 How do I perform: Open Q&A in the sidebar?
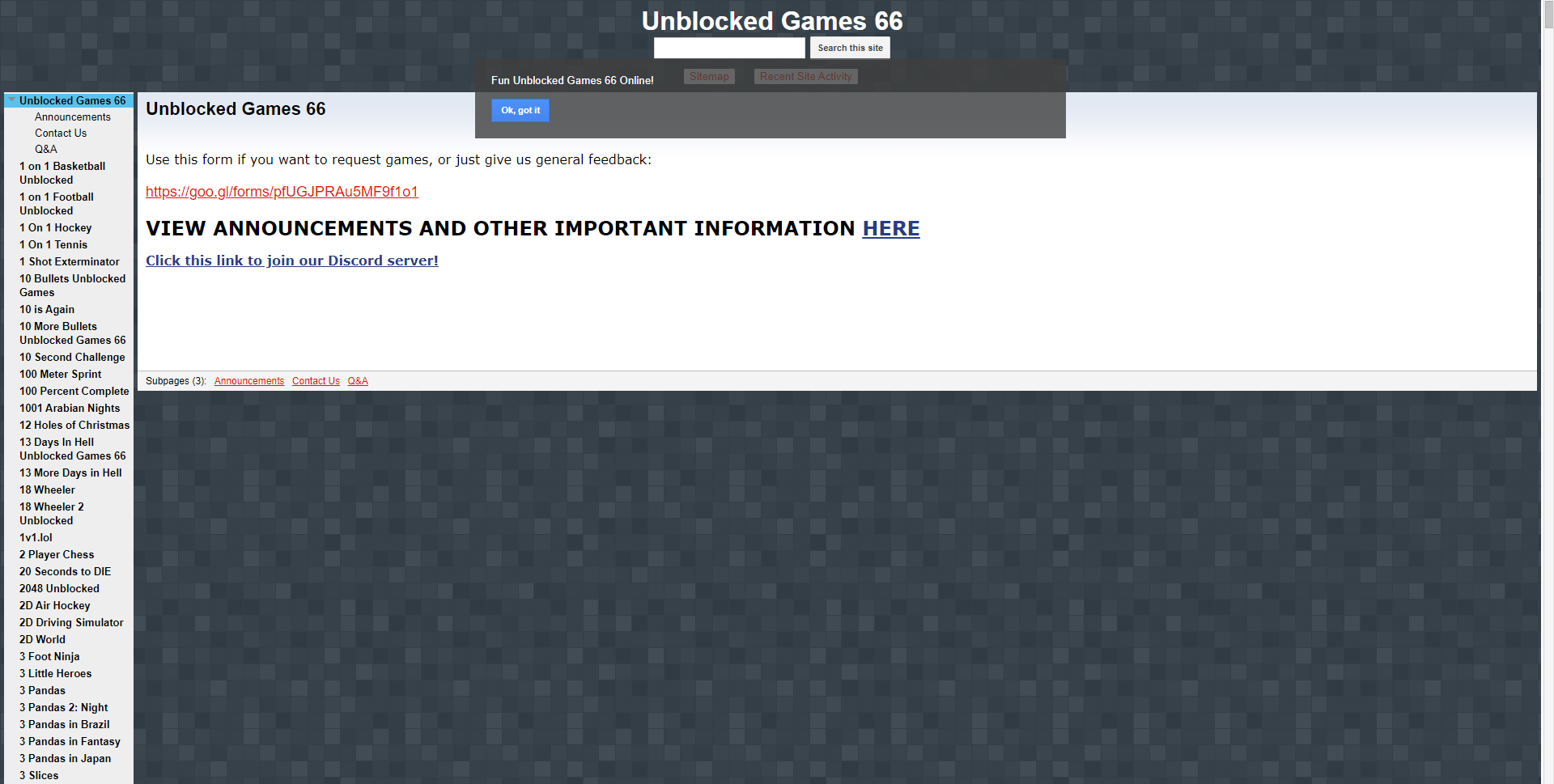(x=46, y=150)
